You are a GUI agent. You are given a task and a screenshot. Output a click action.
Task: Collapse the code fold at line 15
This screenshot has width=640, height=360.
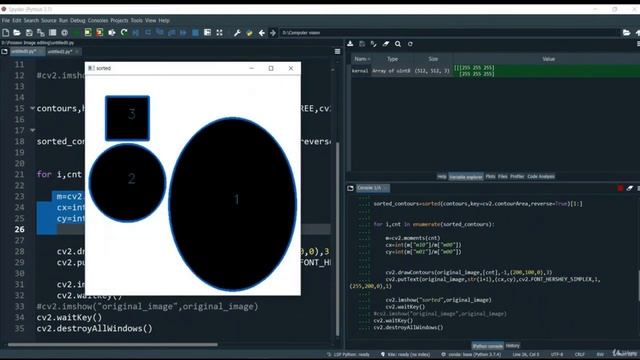(x=32, y=108)
